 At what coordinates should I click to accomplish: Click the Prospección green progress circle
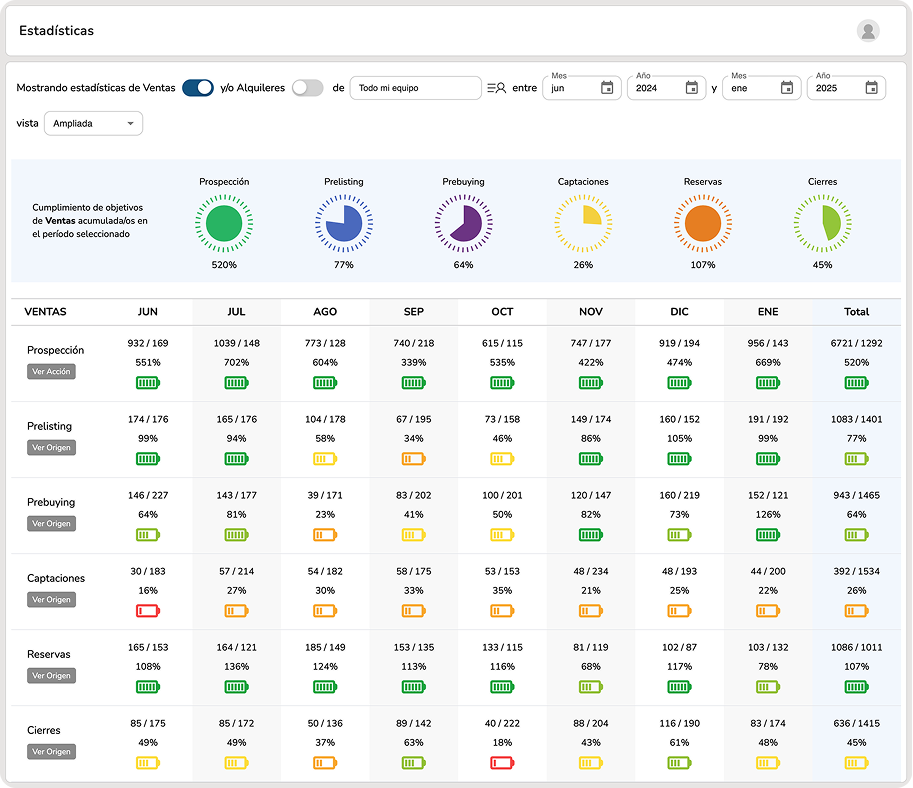pos(224,222)
